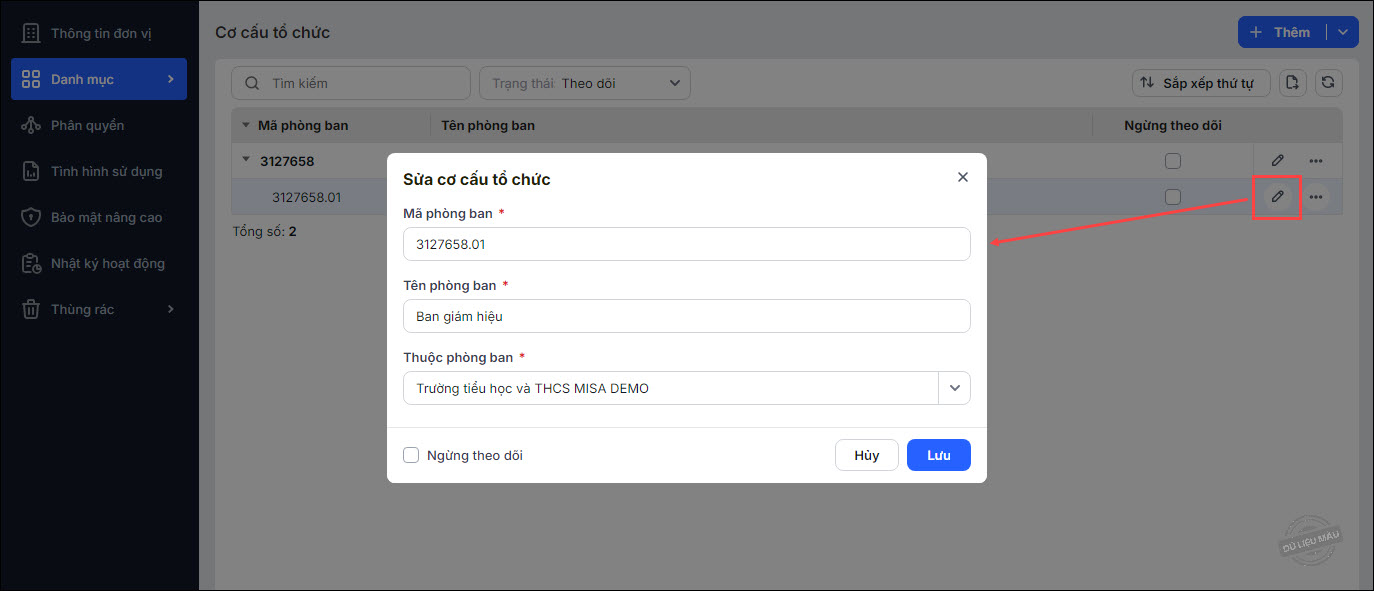Expand the Thuộc phòng ban dropdown
Viewport: 1374px width, 591px height.
[x=954, y=388]
